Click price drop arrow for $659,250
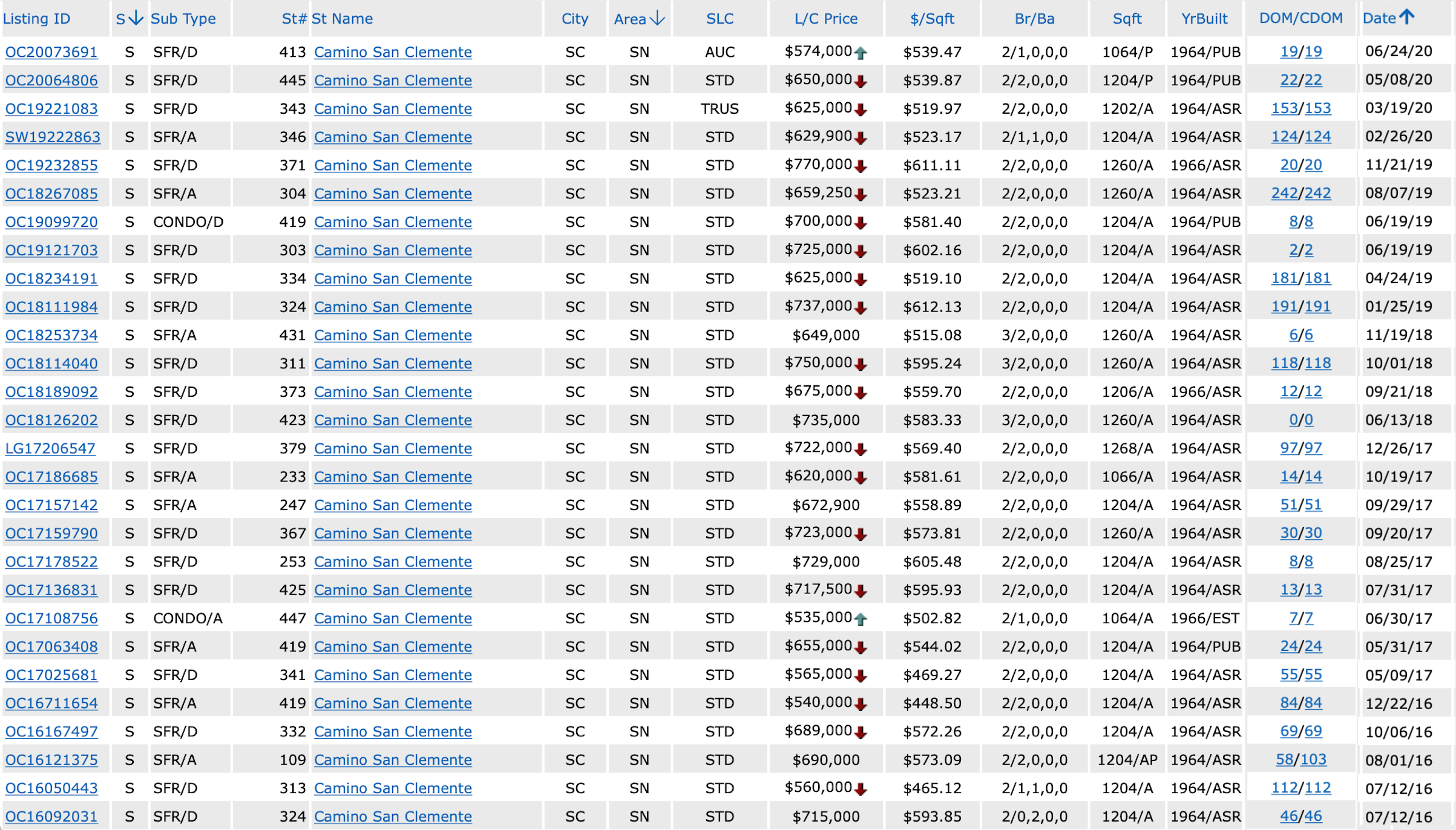Image resolution: width=1456 pixels, height=830 pixels. point(860,194)
